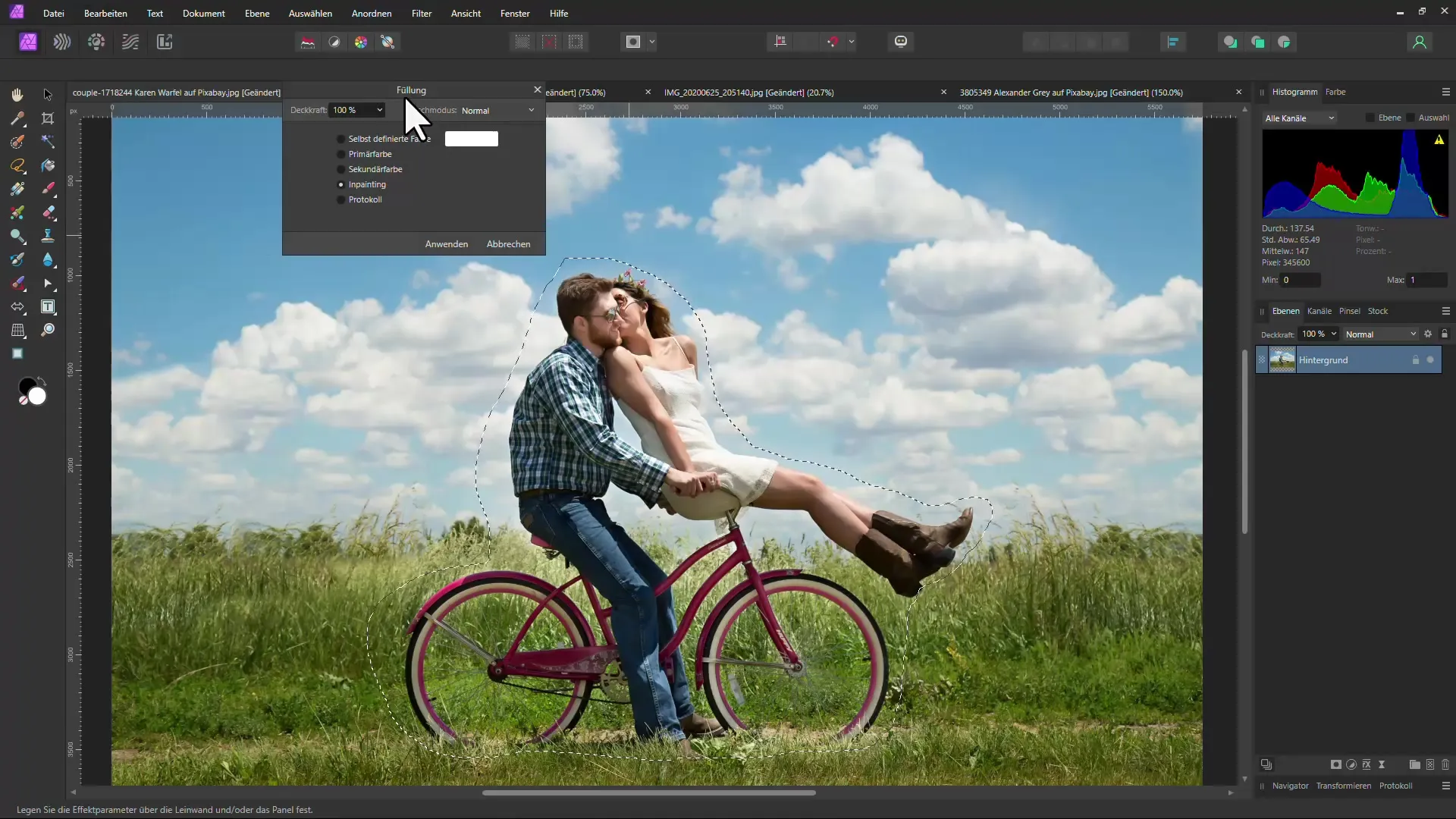Select the Paint Brush tool

pyautogui.click(x=48, y=189)
